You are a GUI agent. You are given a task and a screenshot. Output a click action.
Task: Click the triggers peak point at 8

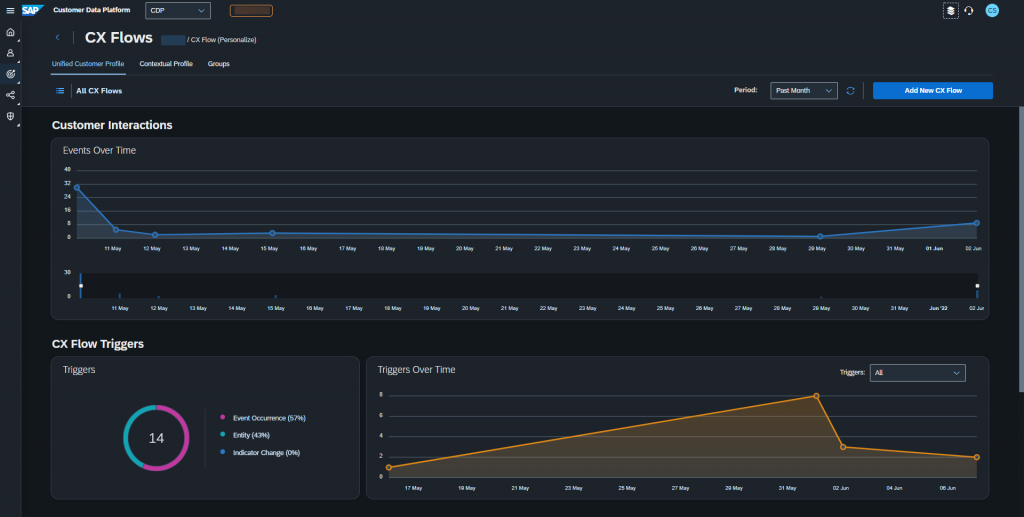(x=816, y=396)
